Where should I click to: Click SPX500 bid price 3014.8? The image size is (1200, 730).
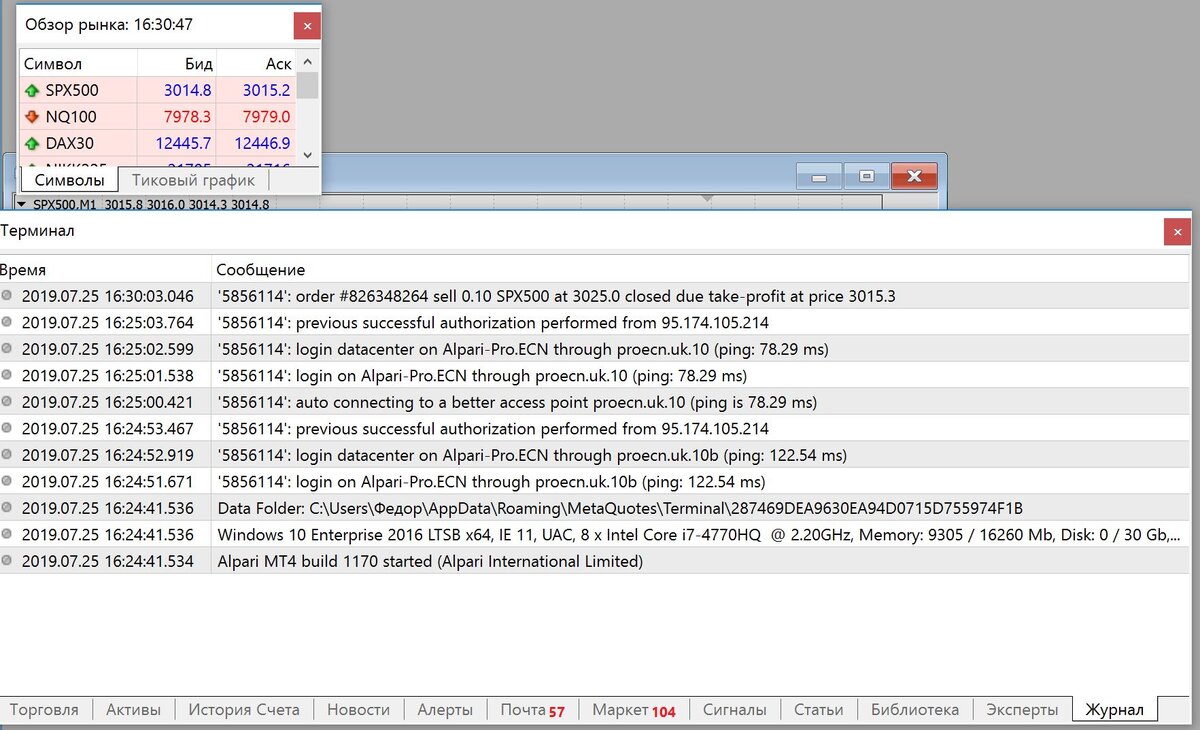[188, 90]
